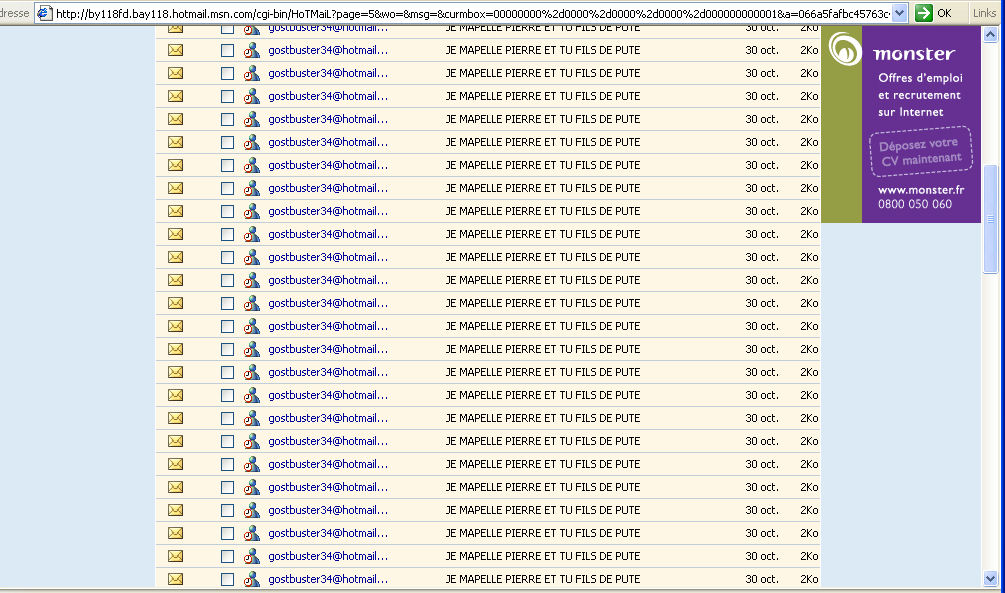This screenshot has height=593, width=1005.
Task: Click inside the address bar URL field
Action: click(x=470, y=13)
